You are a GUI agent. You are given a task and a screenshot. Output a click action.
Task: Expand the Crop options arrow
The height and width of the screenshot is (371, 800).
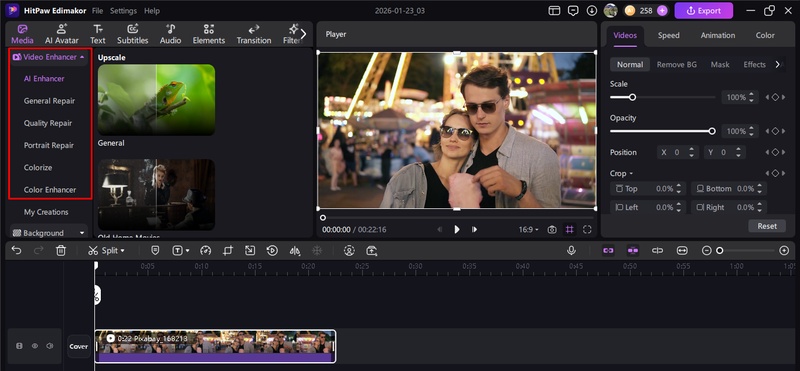(x=631, y=174)
